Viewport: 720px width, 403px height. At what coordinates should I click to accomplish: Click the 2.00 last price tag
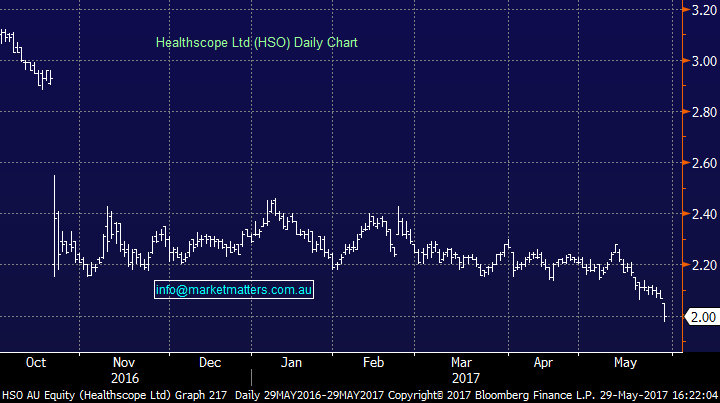[702, 317]
